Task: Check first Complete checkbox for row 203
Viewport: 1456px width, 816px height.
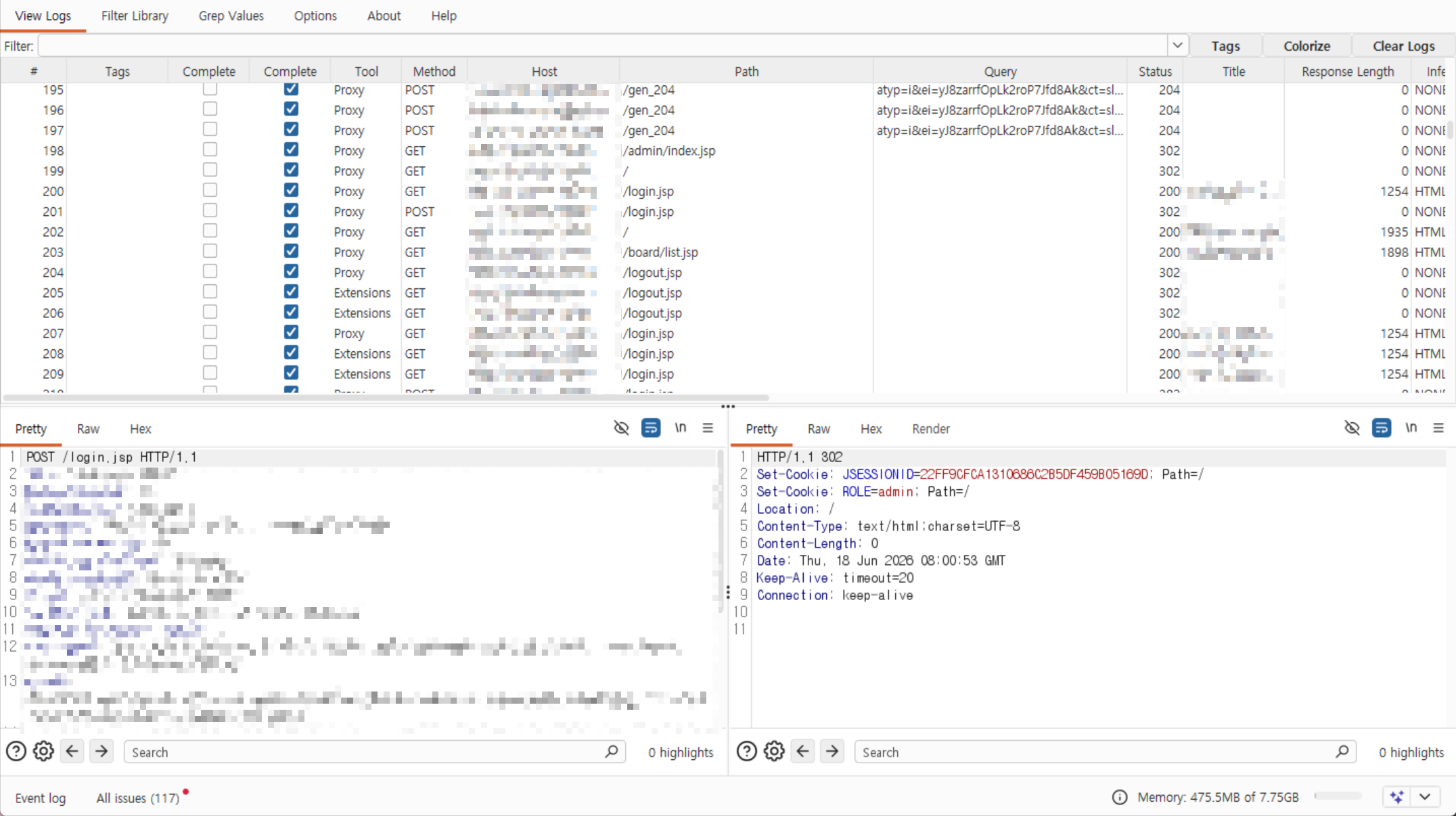Action: point(210,251)
